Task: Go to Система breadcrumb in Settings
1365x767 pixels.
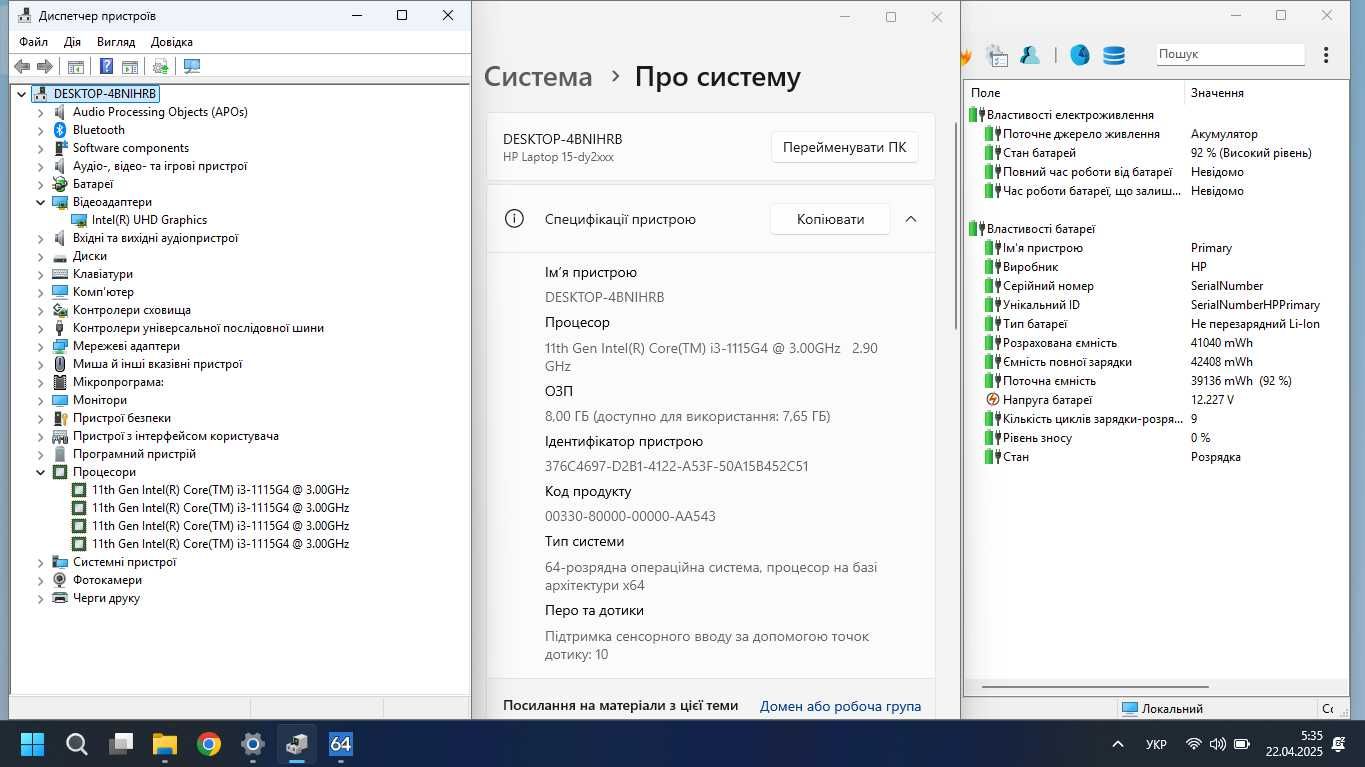Action: (x=538, y=77)
